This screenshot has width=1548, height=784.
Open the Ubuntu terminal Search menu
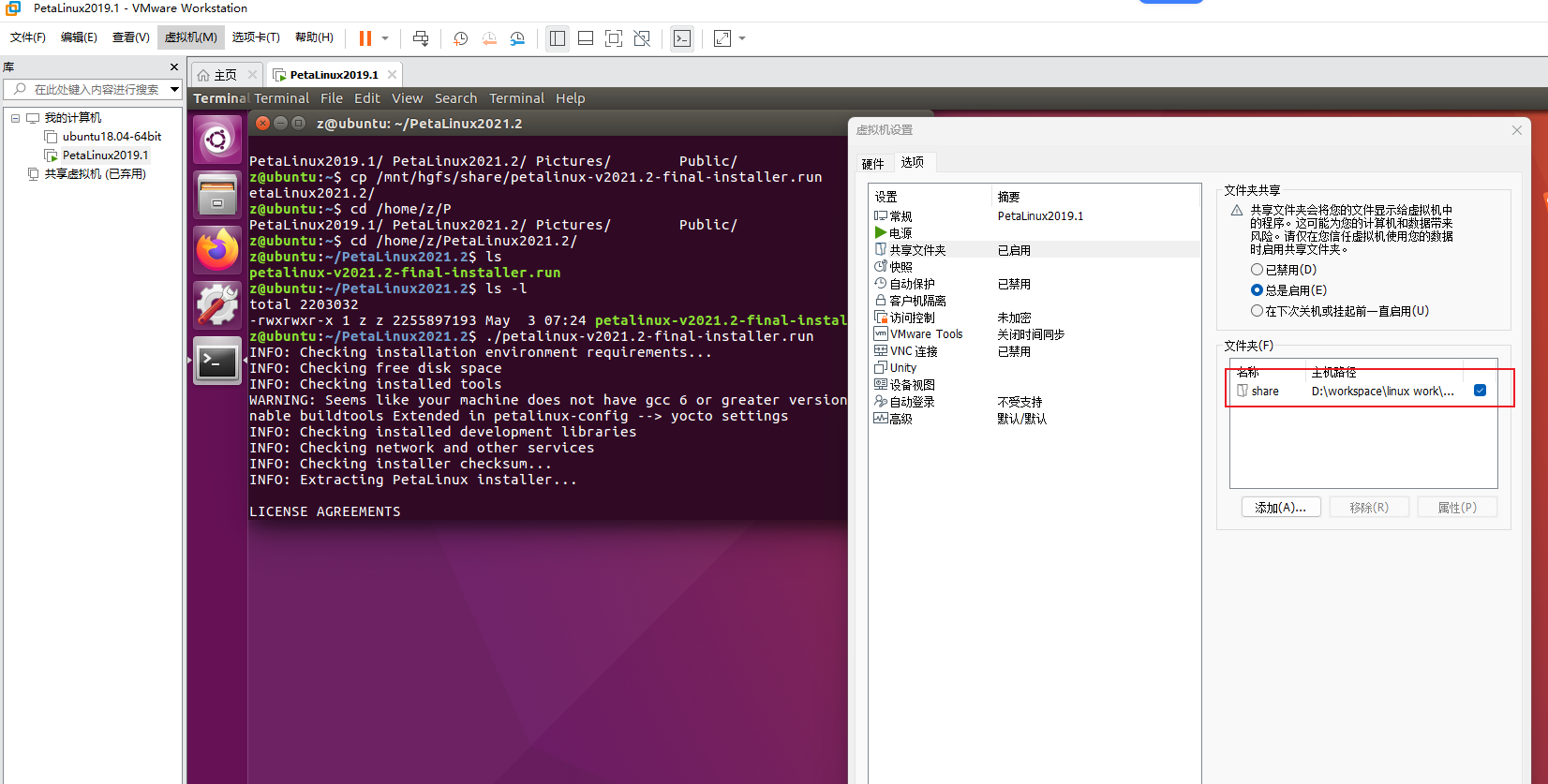click(455, 98)
